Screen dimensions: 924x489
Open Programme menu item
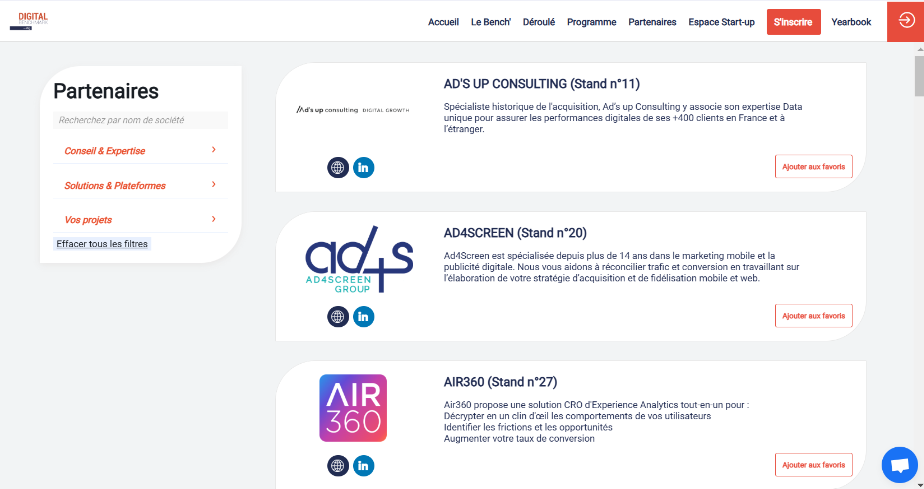(x=592, y=22)
